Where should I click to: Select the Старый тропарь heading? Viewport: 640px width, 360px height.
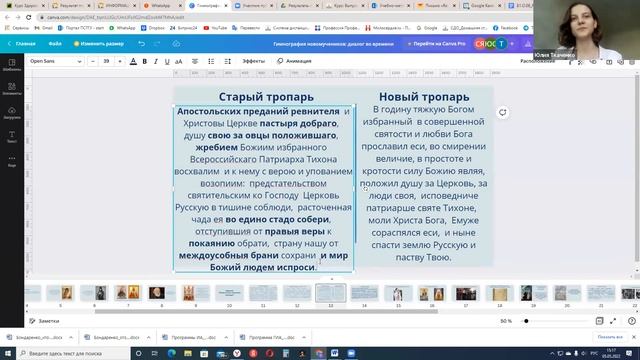(x=266, y=97)
